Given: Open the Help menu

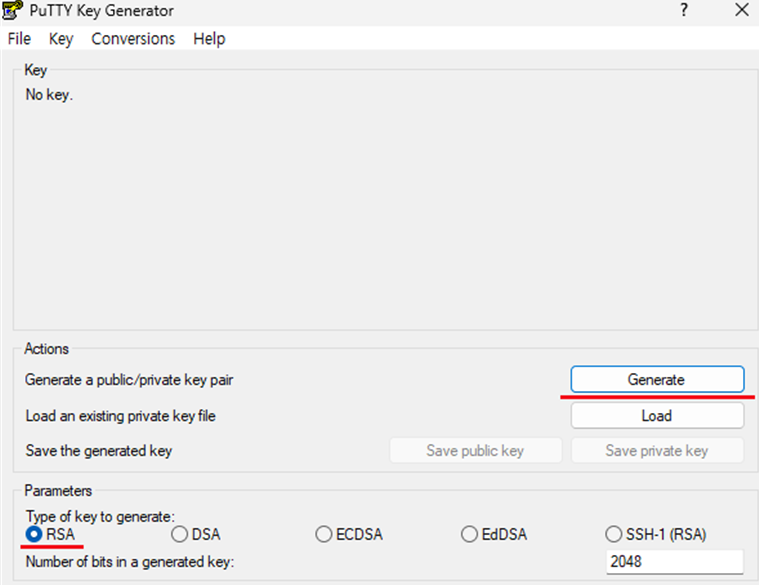Looking at the screenshot, I should pos(209,39).
